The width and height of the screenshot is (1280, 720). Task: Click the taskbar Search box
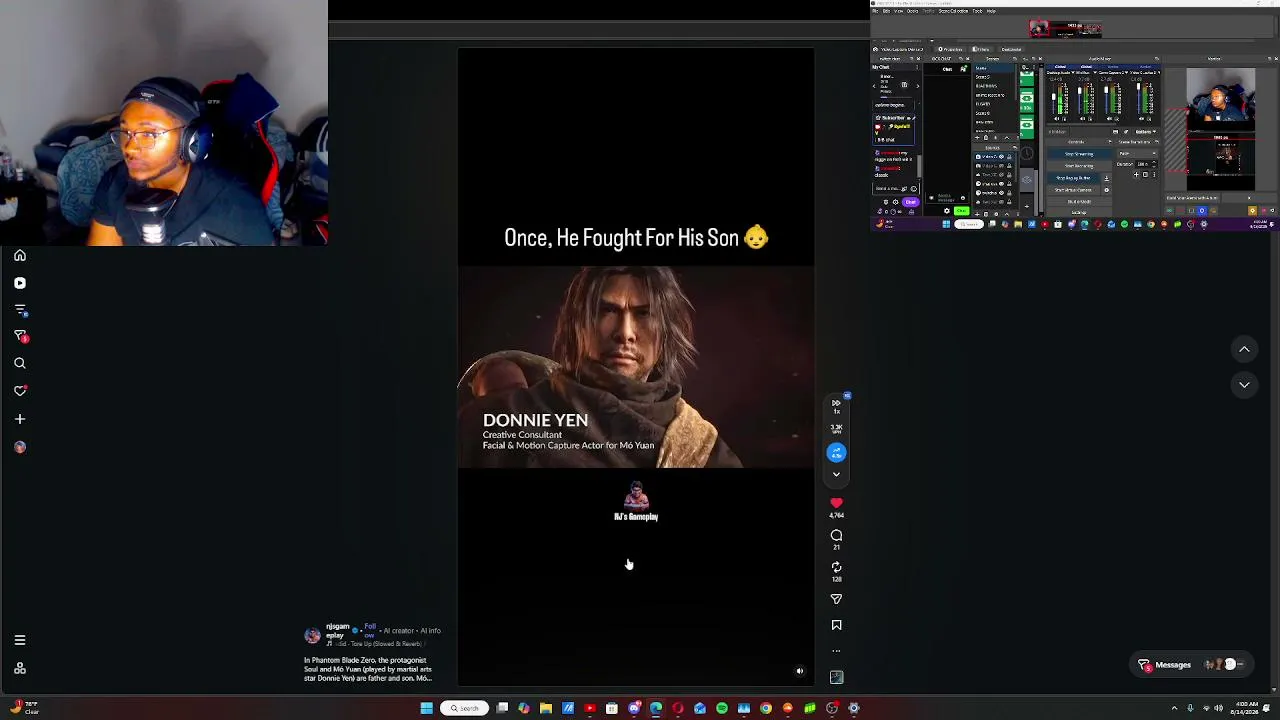coord(464,708)
